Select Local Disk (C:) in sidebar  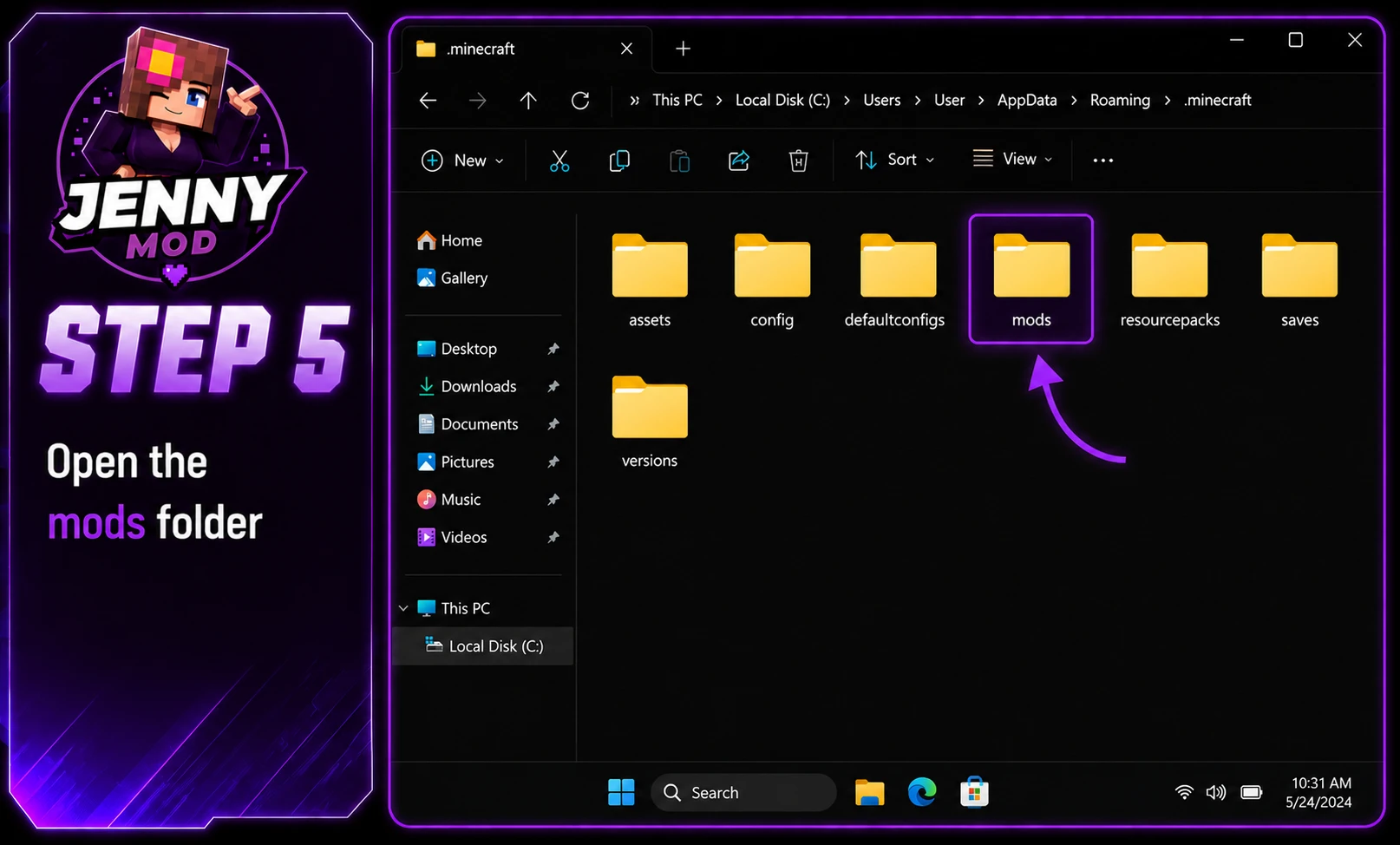pyautogui.click(x=484, y=646)
